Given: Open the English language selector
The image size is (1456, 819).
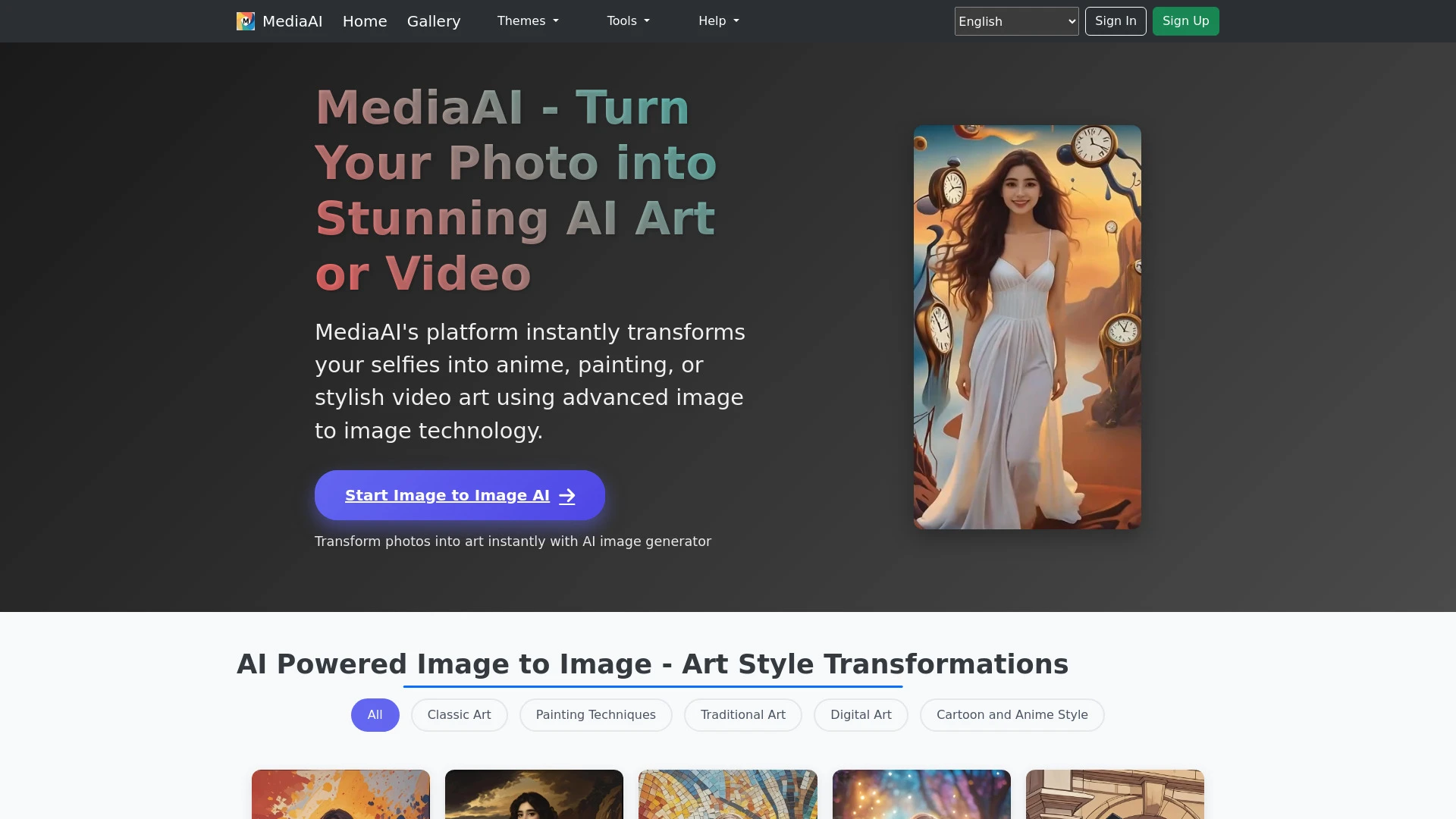Looking at the screenshot, I should 1016,21.
